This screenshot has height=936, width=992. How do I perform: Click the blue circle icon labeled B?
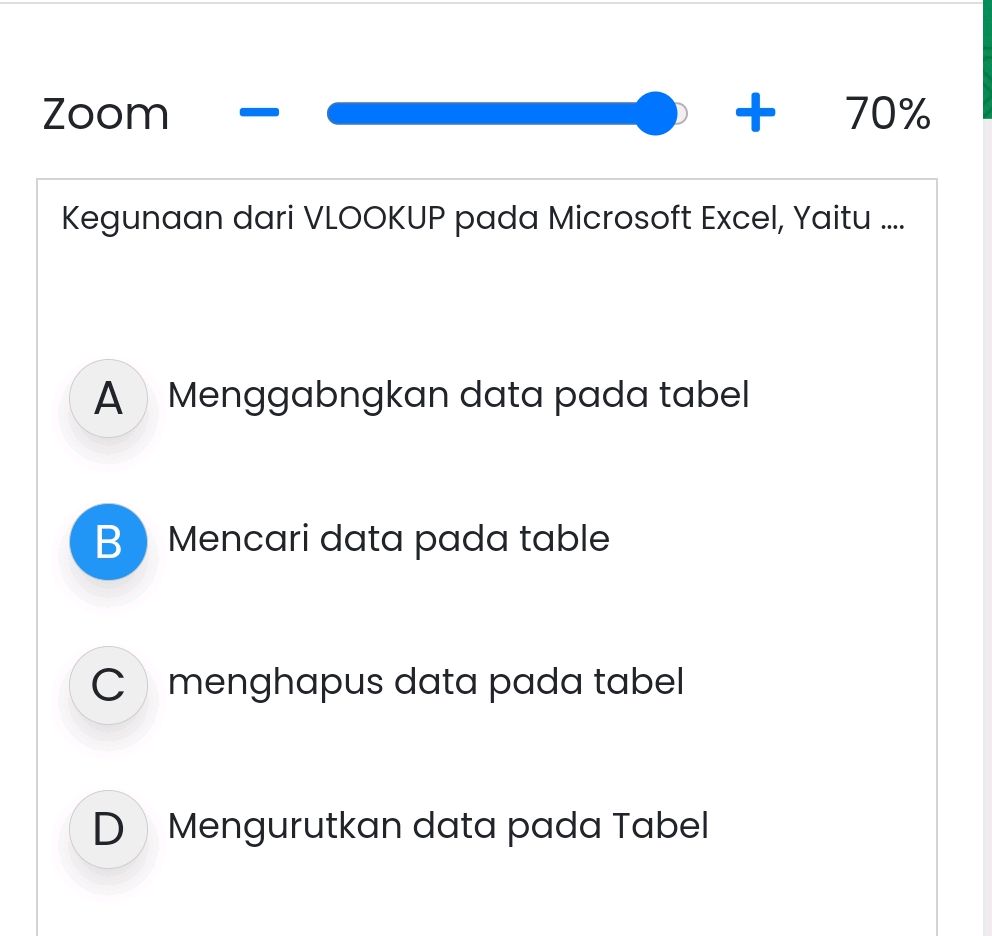click(x=107, y=542)
